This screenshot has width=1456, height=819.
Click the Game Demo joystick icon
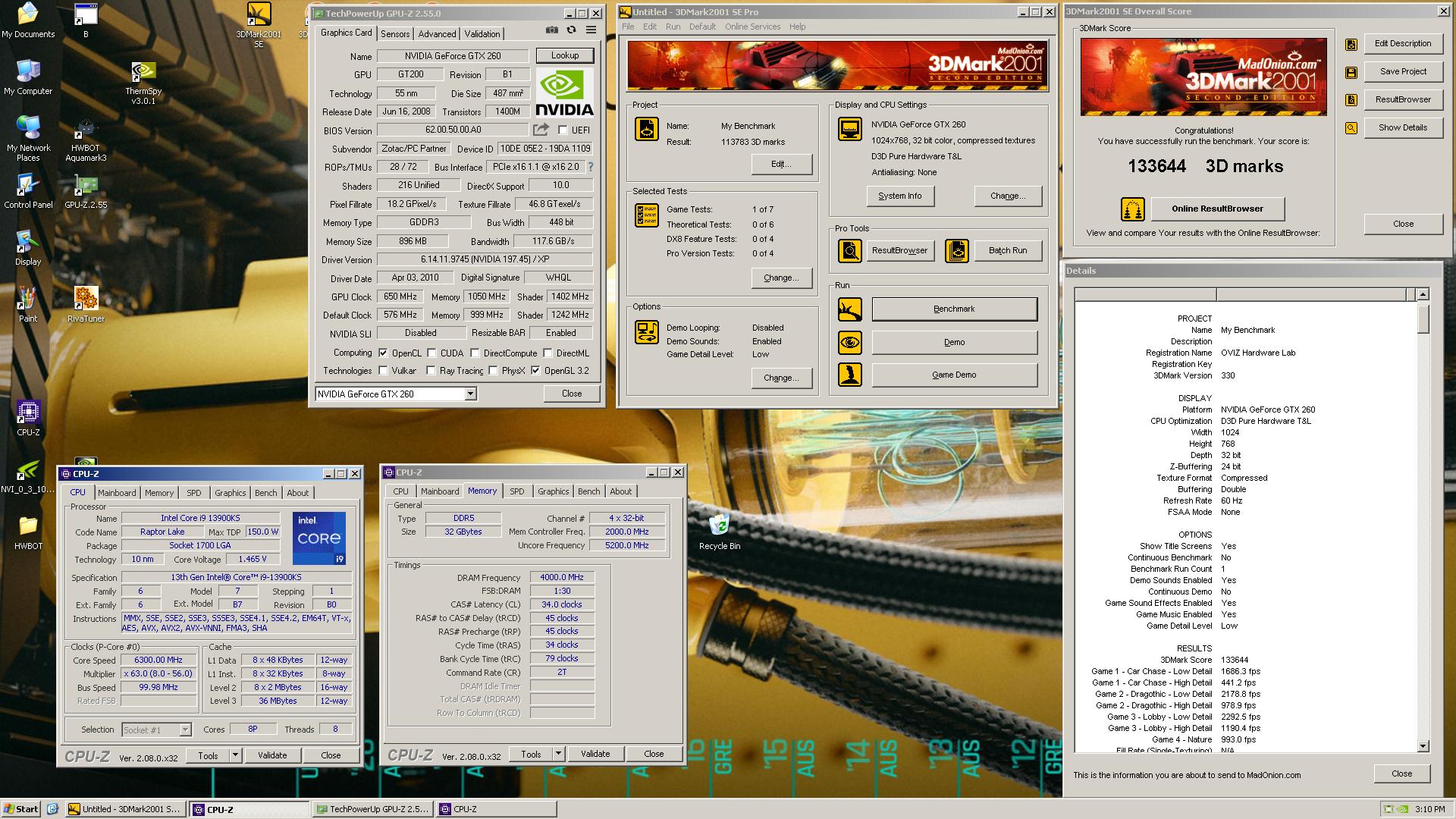pyautogui.click(x=850, y=375)
